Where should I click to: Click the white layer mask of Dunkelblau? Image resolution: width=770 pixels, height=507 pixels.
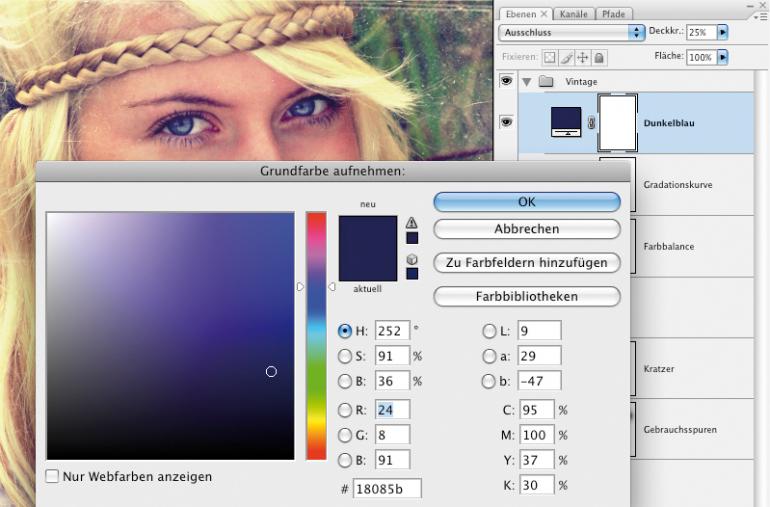pos(617,123)
